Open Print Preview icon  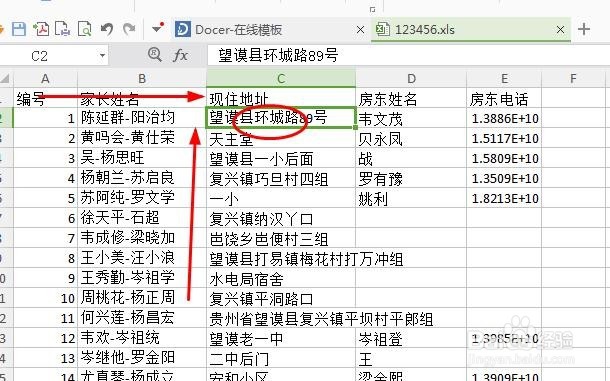(x=84, y=30)
